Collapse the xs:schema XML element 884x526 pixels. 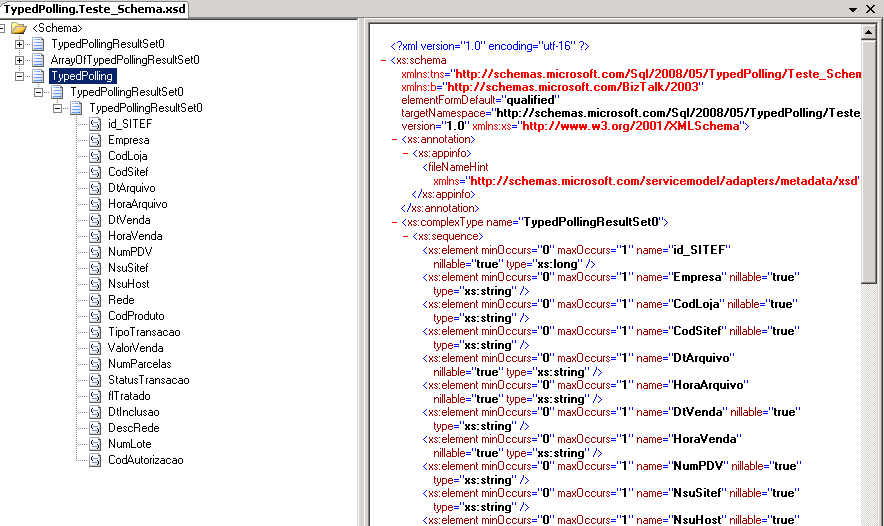(x=383, y=60)
